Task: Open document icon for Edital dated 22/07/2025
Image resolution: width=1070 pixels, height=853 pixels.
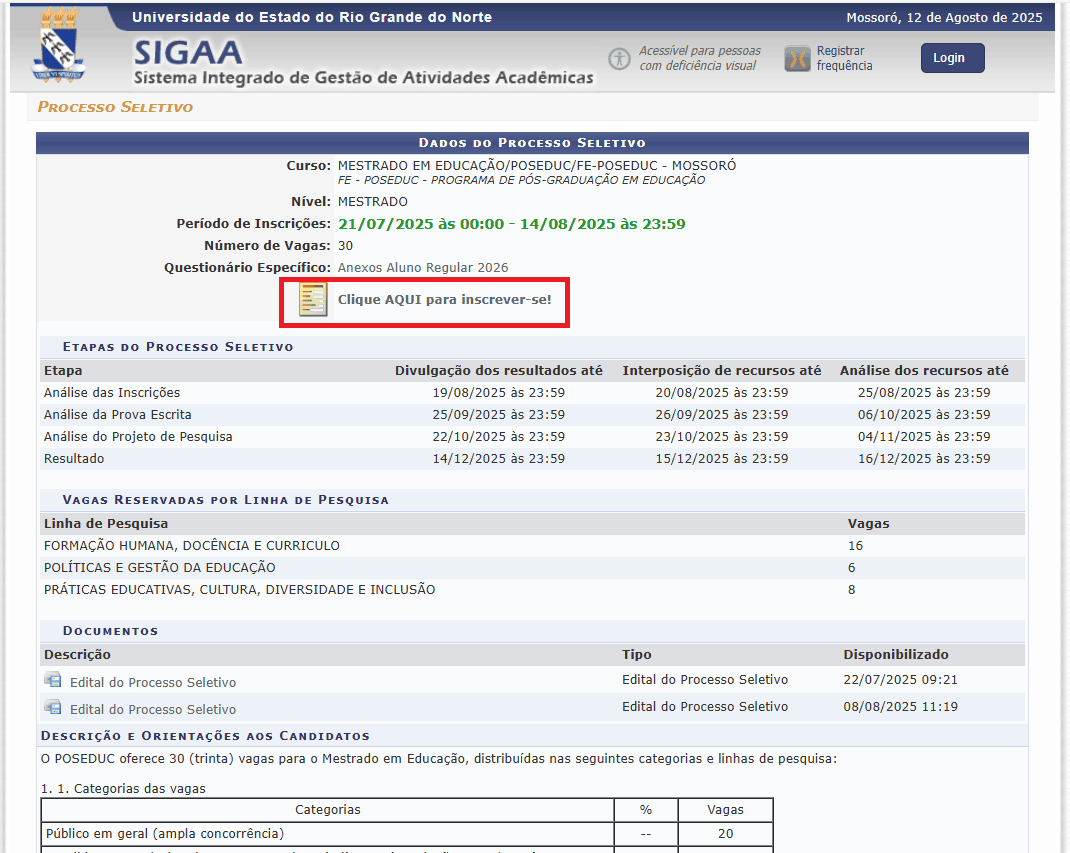Action: [x=53, y=681]
